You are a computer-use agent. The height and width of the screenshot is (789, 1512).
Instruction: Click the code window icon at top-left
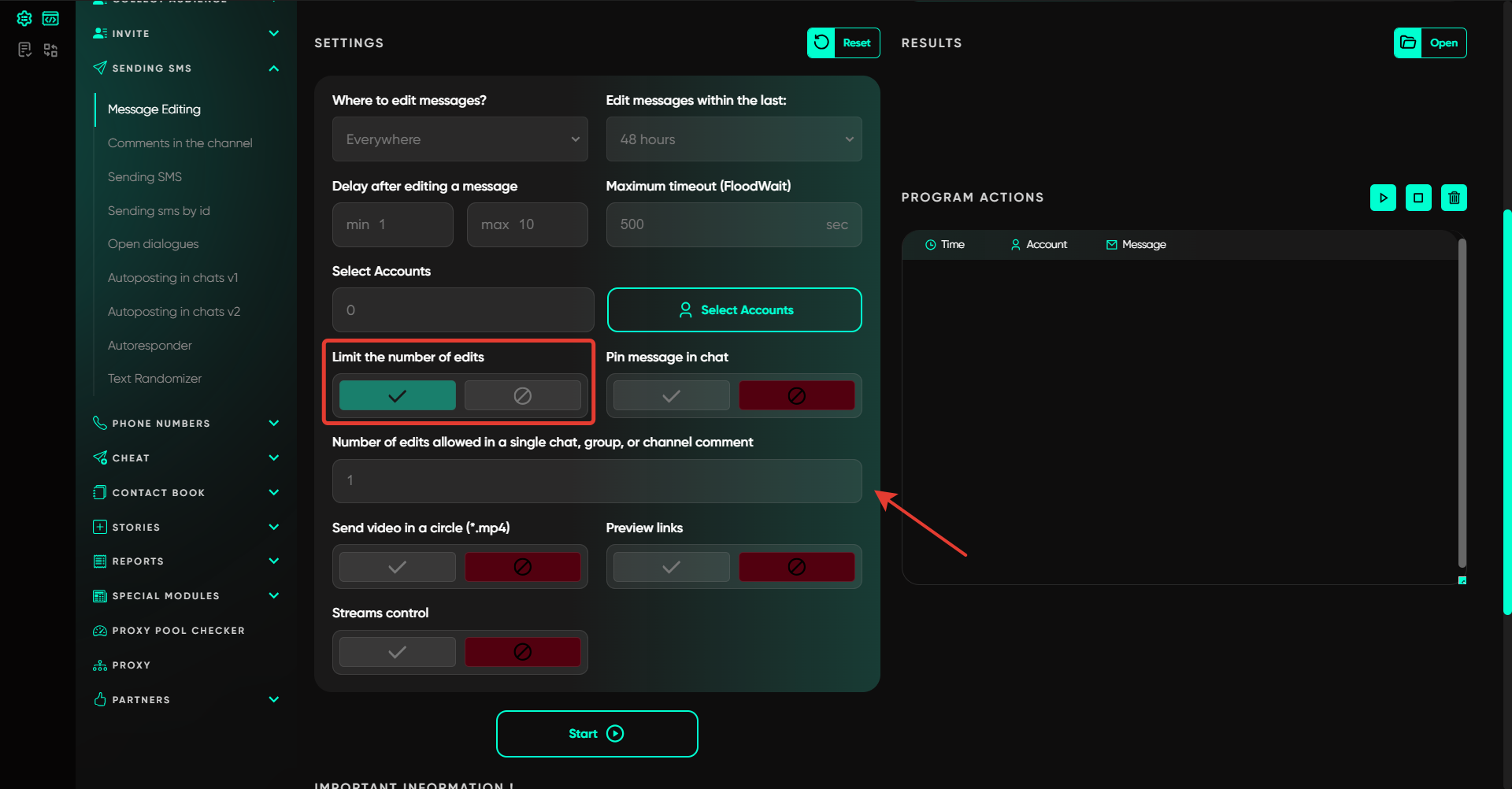[x=50, y=18]
